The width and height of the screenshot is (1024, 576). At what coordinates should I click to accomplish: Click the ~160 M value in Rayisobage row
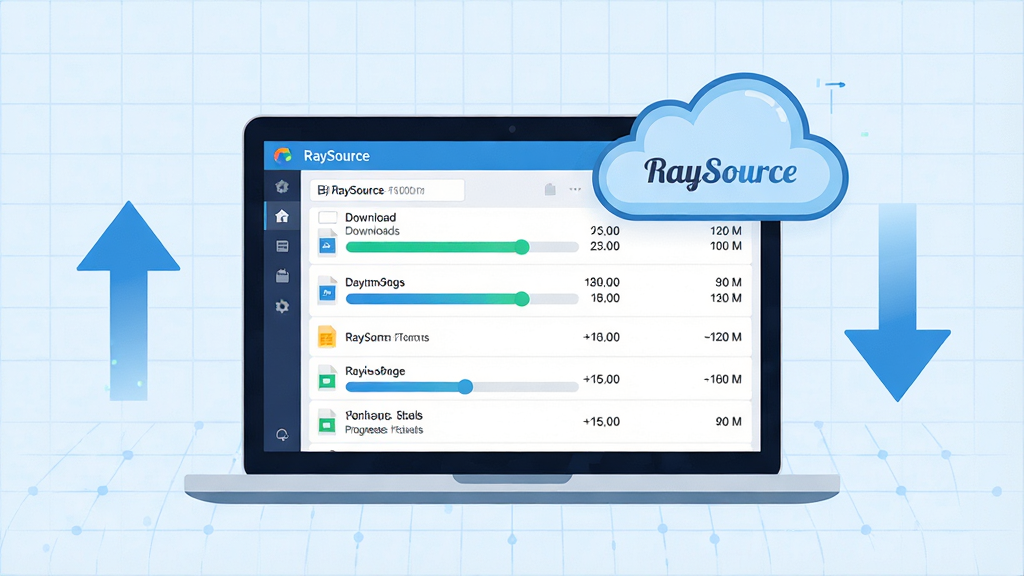pos(722,379)
